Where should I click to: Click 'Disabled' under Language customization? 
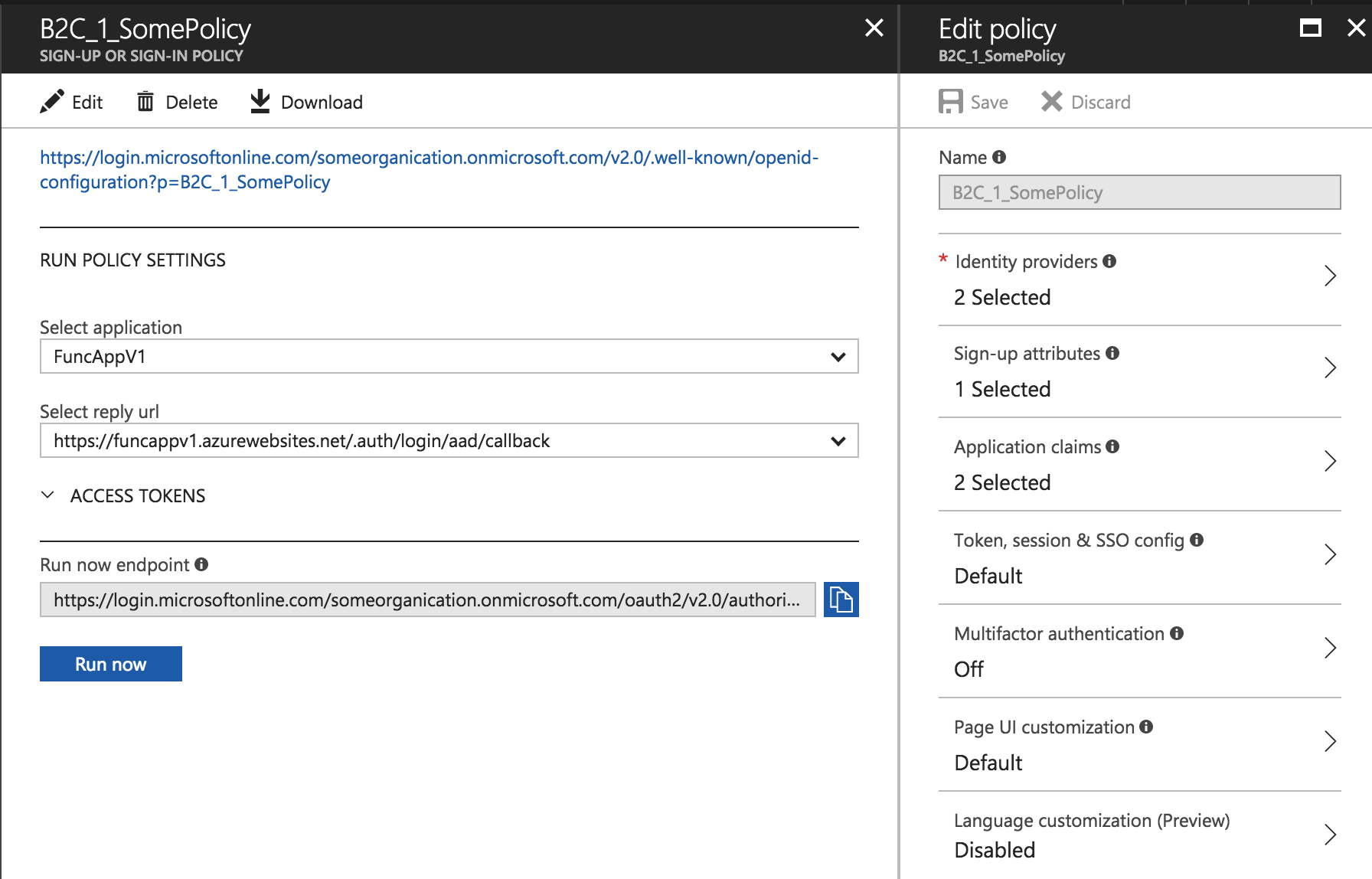995,850
